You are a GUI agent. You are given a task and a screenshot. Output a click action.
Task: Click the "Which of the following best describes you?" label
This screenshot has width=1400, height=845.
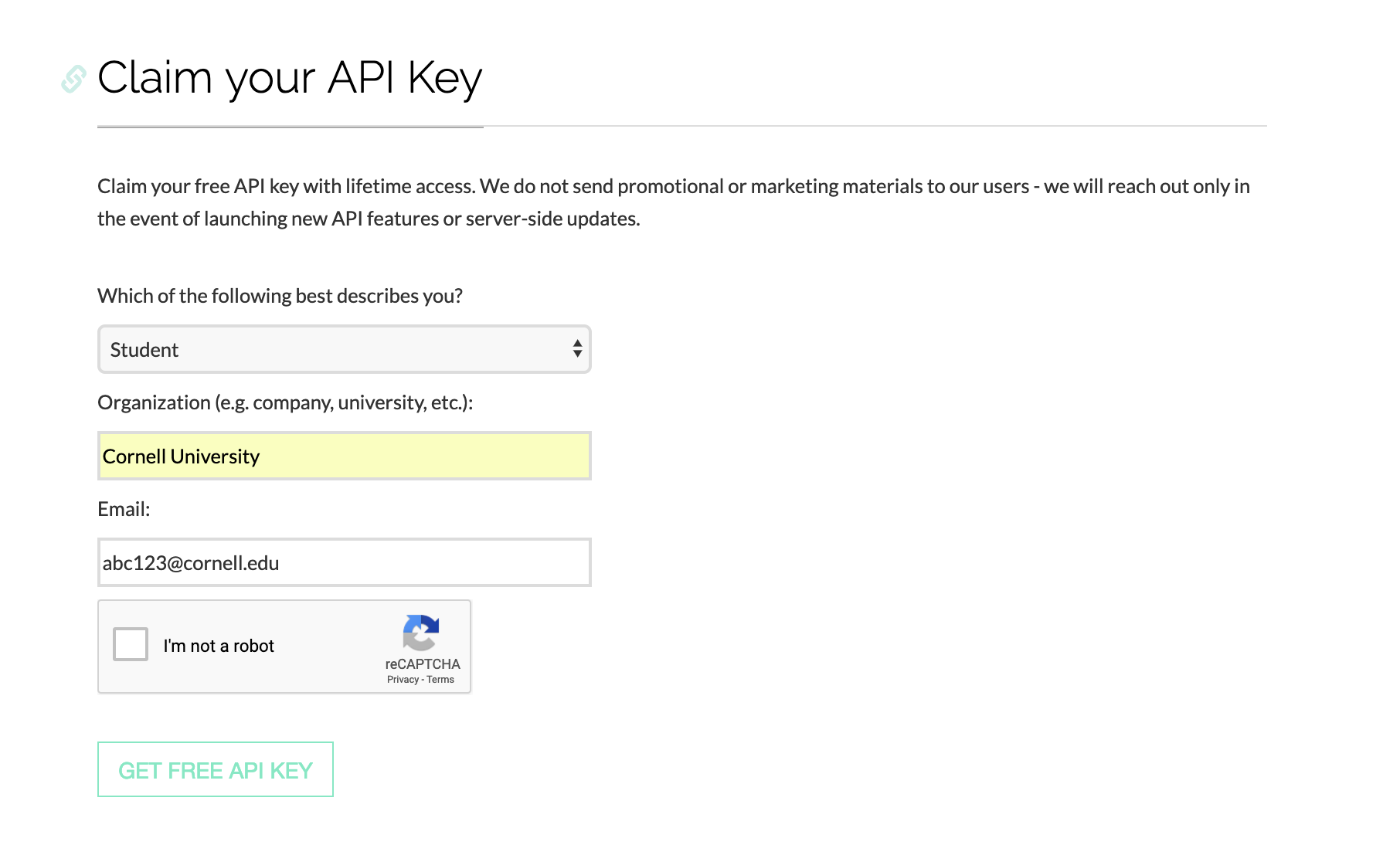[280, 296]
